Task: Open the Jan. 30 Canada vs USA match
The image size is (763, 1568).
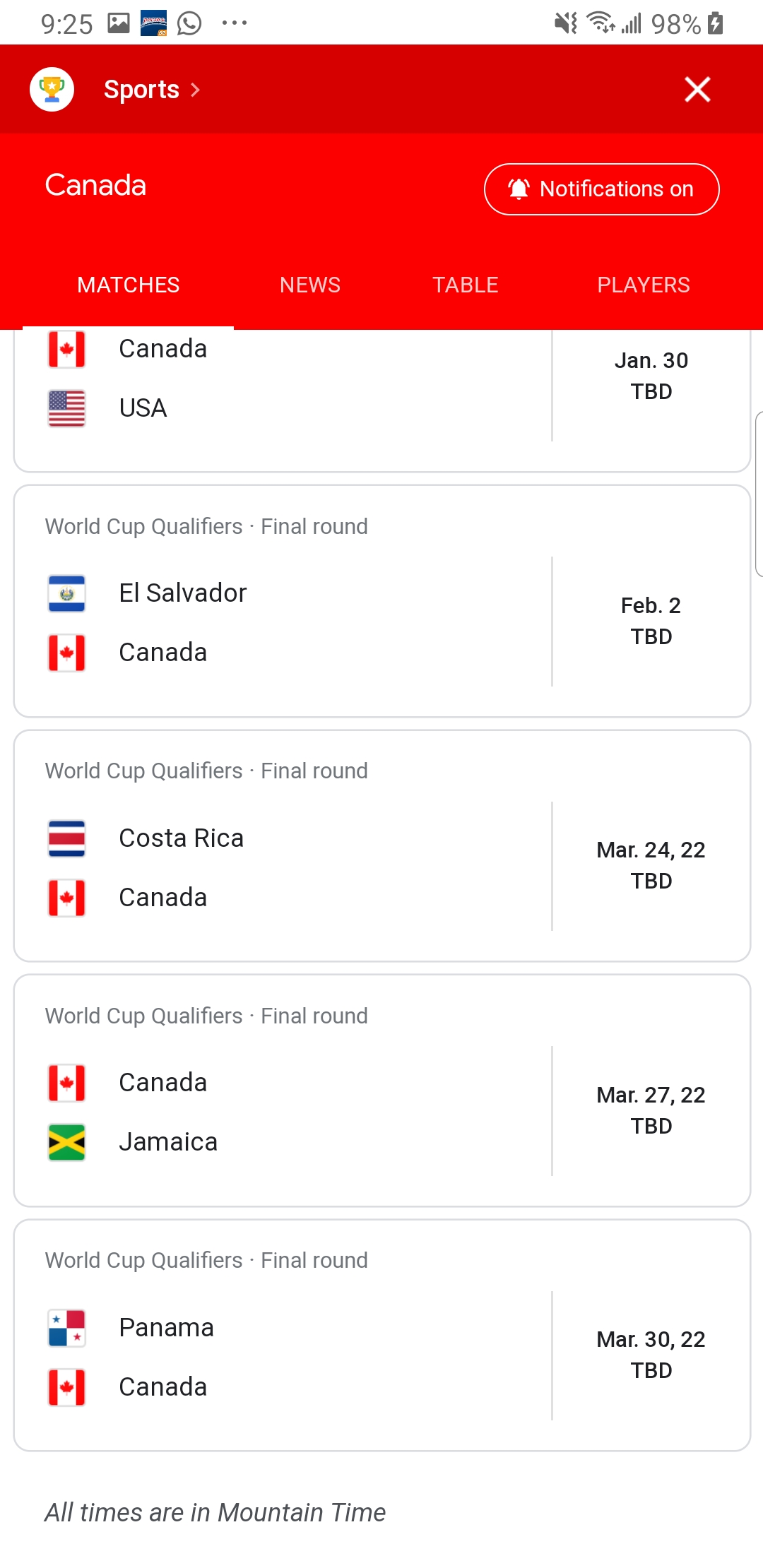Action: click(x=382, y=400)
